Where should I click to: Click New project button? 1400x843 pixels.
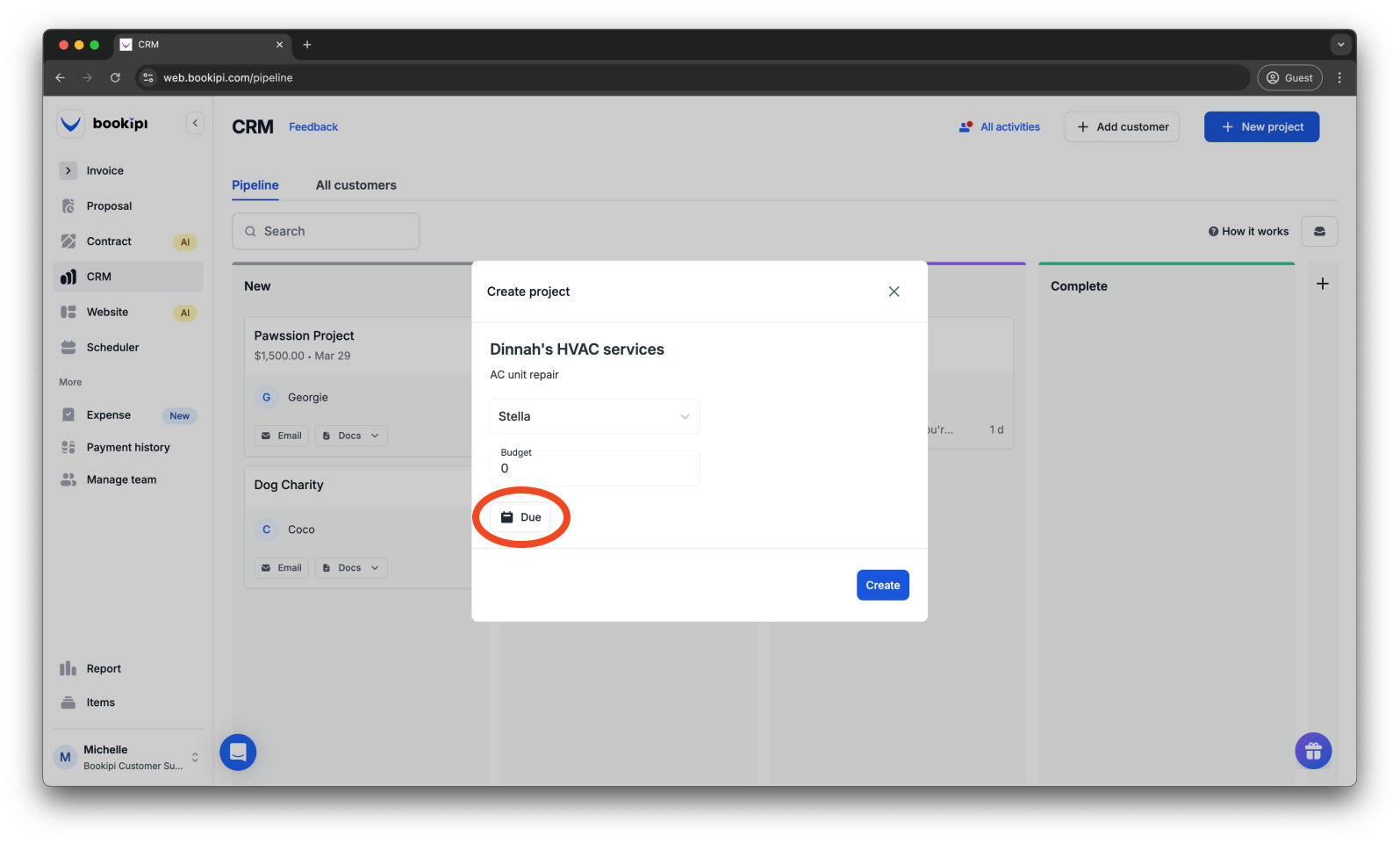tap(1261, 127)
